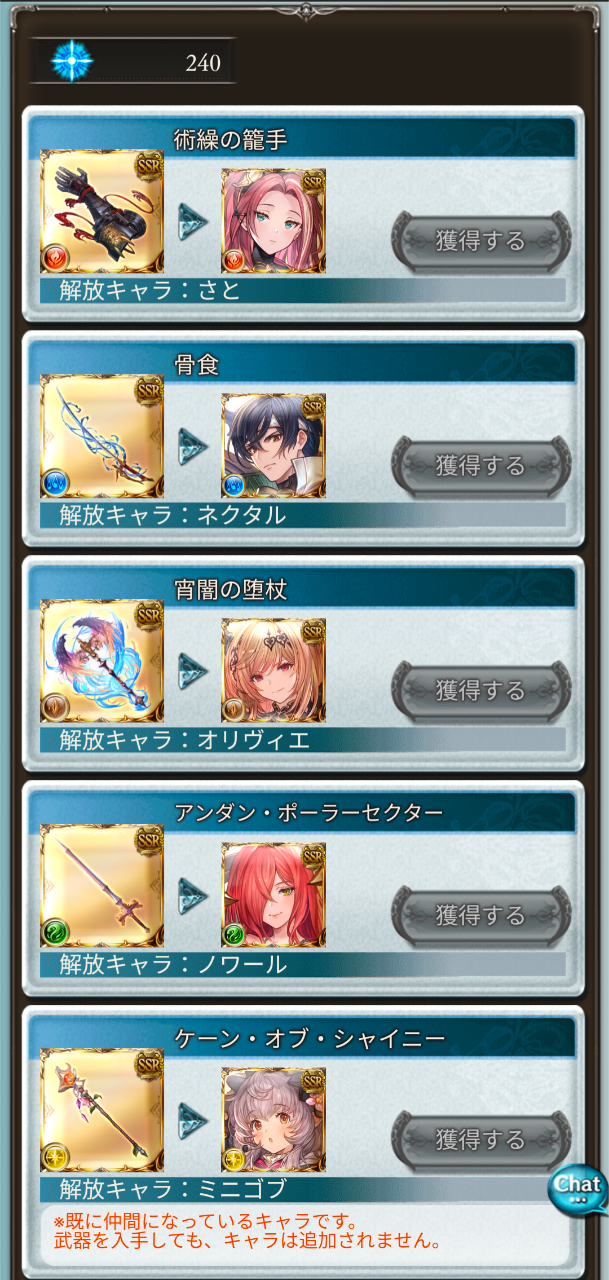Open the さと character portrait
Image resolution: width=609 pixels, height=1280 pixels.
(273, 220)
